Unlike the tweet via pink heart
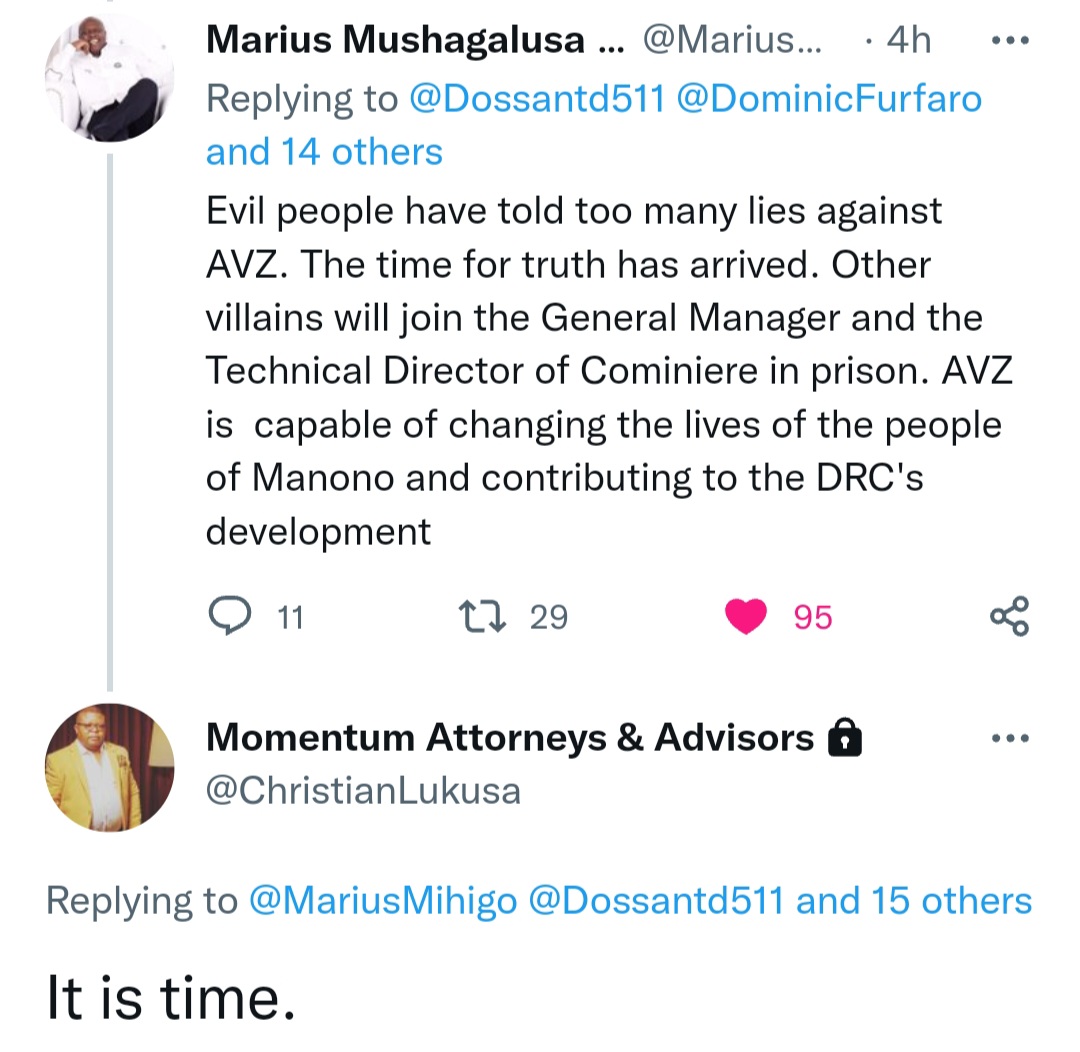The height and width of the screenshot is (1052, 1080). click(x=746, y=616)
